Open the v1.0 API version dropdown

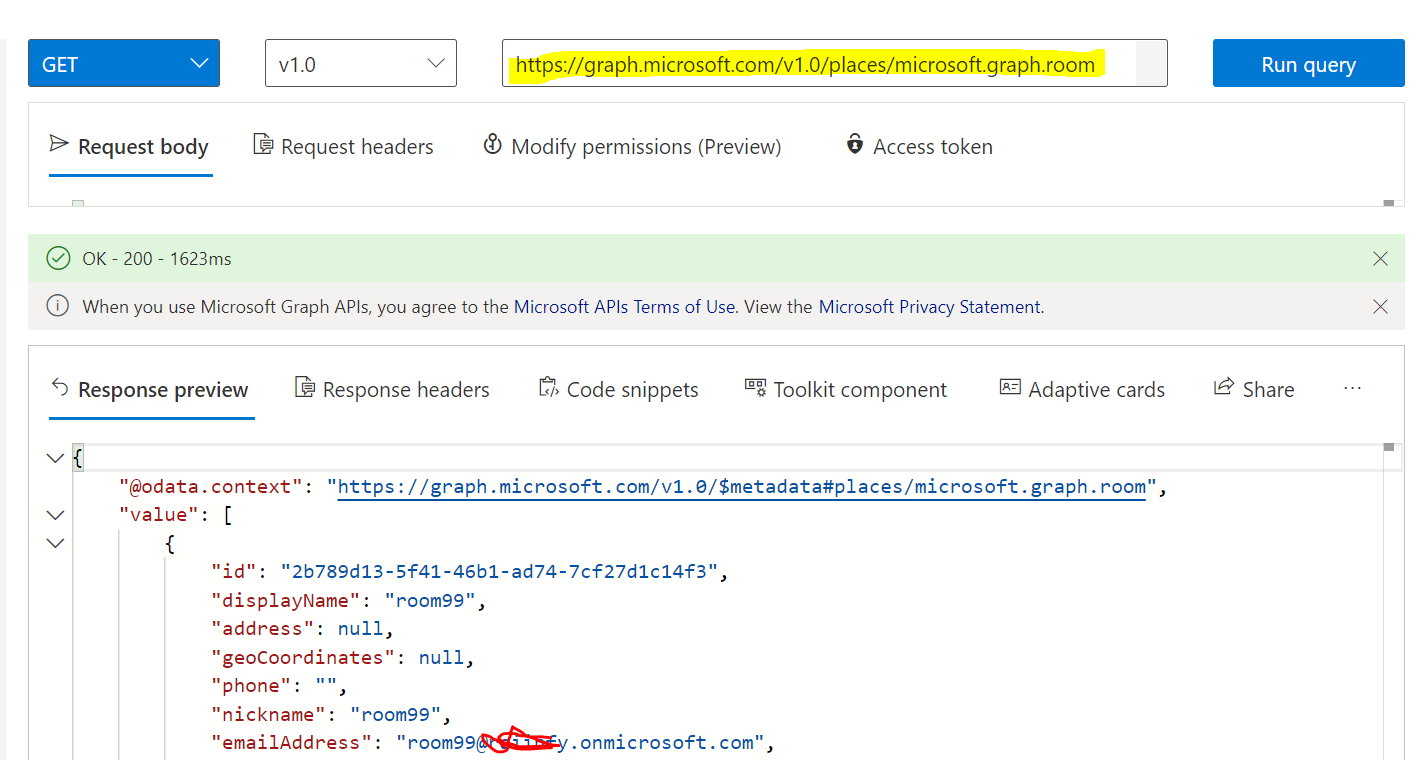coord(361,64)
